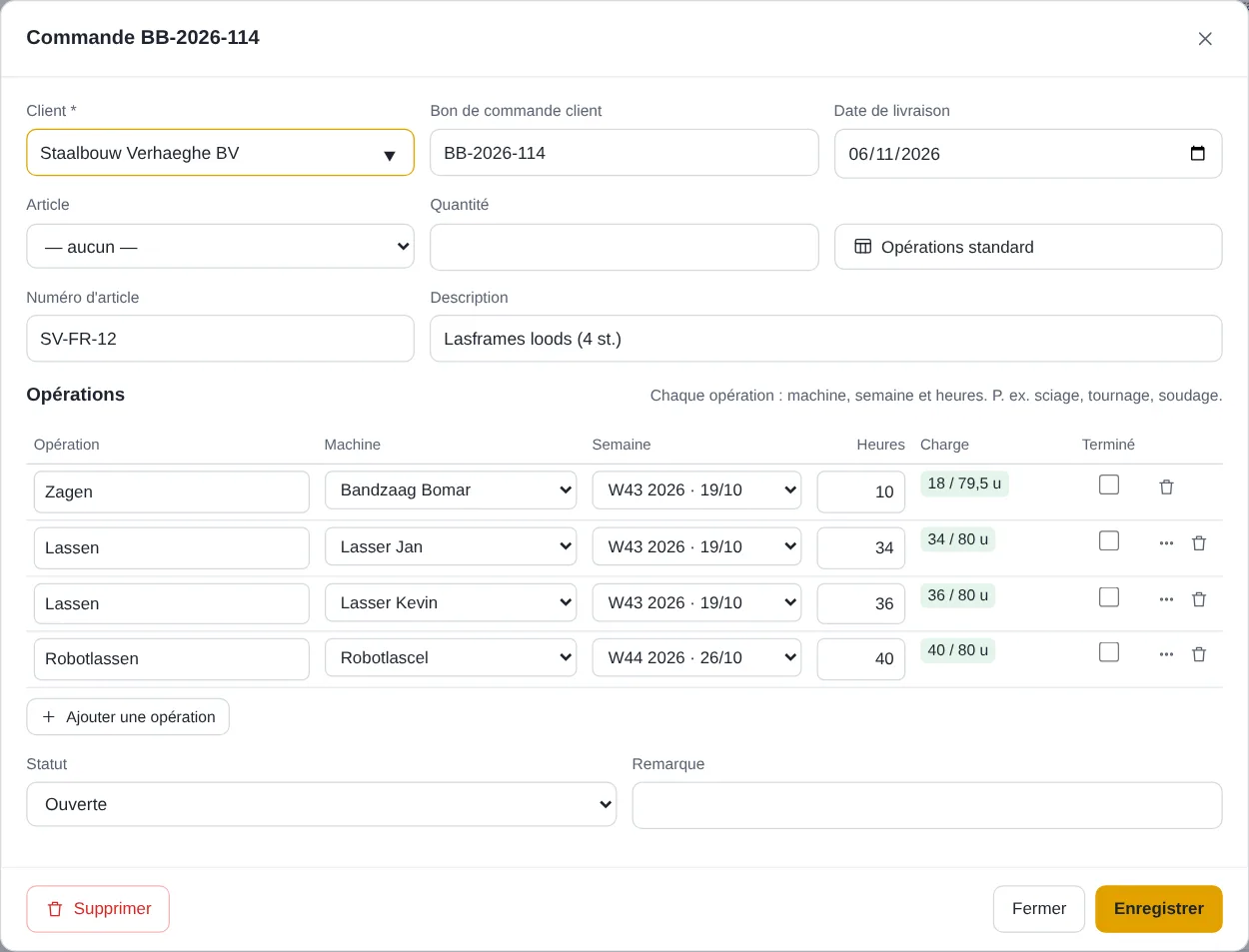This screenshot has width=1249, height=952.
Task: Save the order with Enregistrer
Action: point(1159,909)
